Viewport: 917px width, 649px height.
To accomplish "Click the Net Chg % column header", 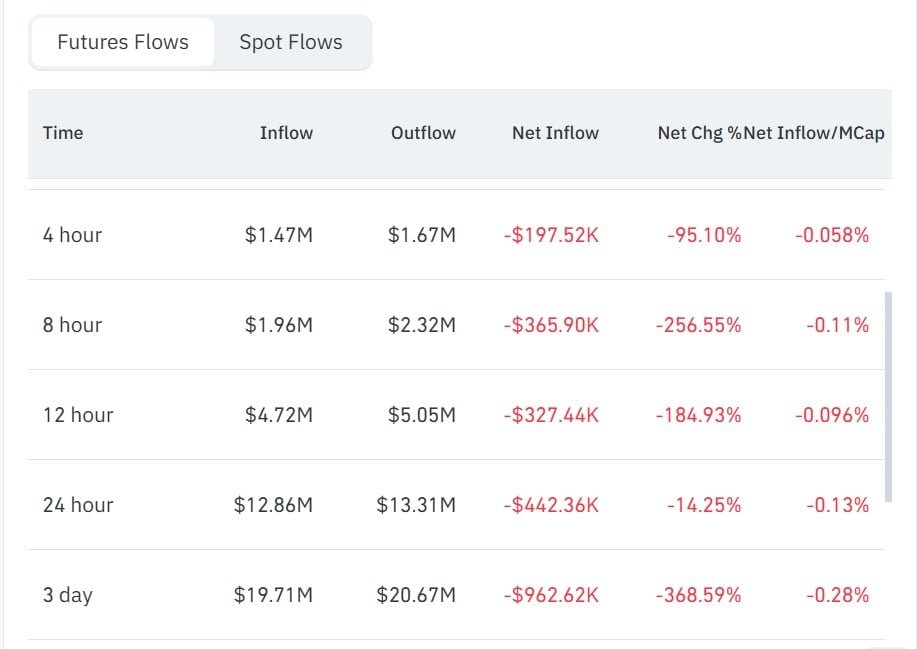I will (x=699, y=133).
